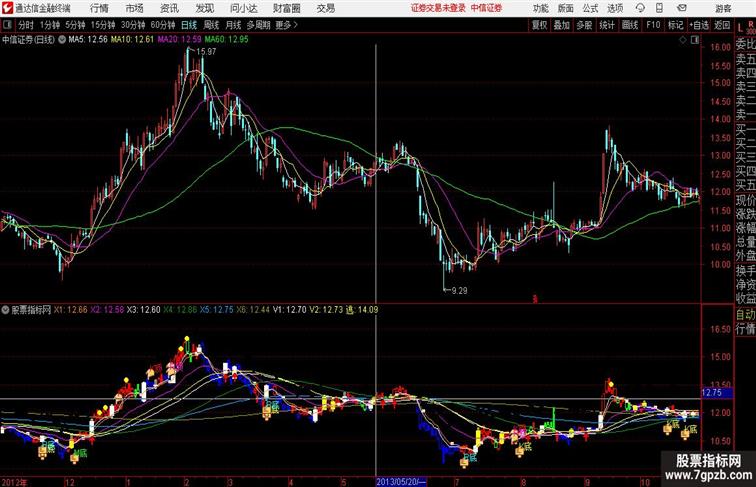The width and height of the screenshot is (756, 487).
Task: Open the 选项 menu
Action: [615, 8]
